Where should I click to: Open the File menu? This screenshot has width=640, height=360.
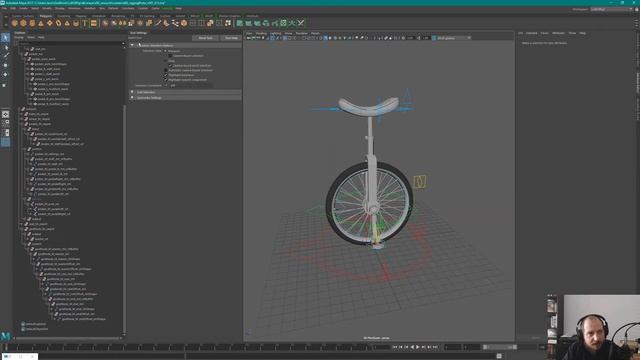click(4, 8)
